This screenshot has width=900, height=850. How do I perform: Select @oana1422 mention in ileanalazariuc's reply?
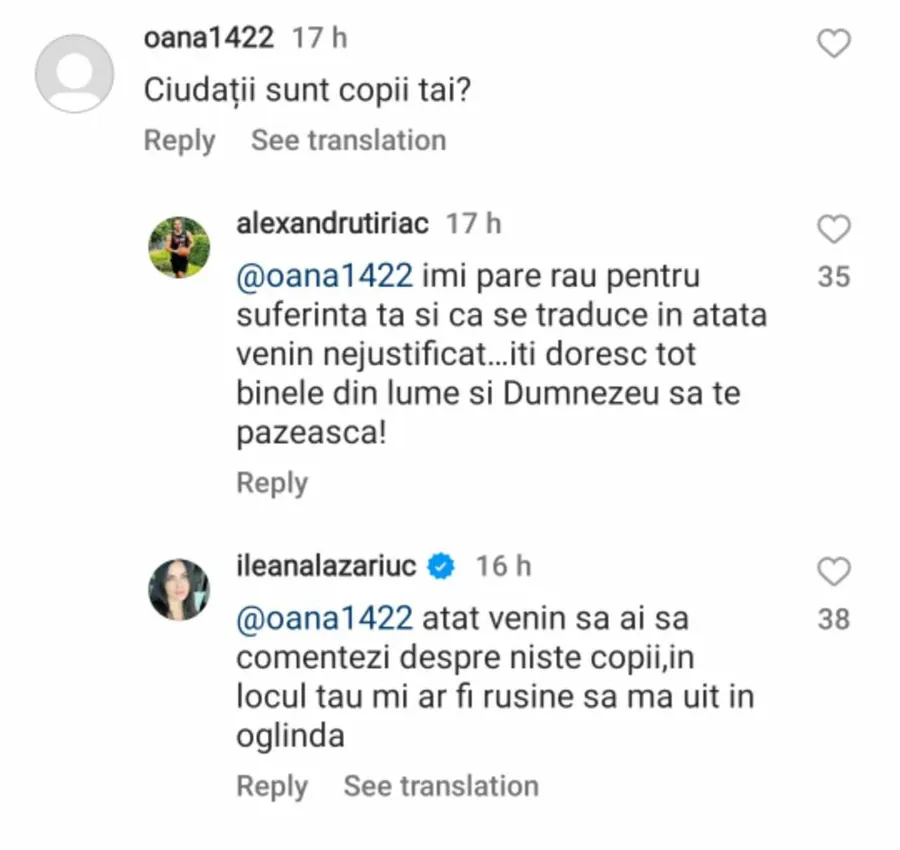coord(324,618)
